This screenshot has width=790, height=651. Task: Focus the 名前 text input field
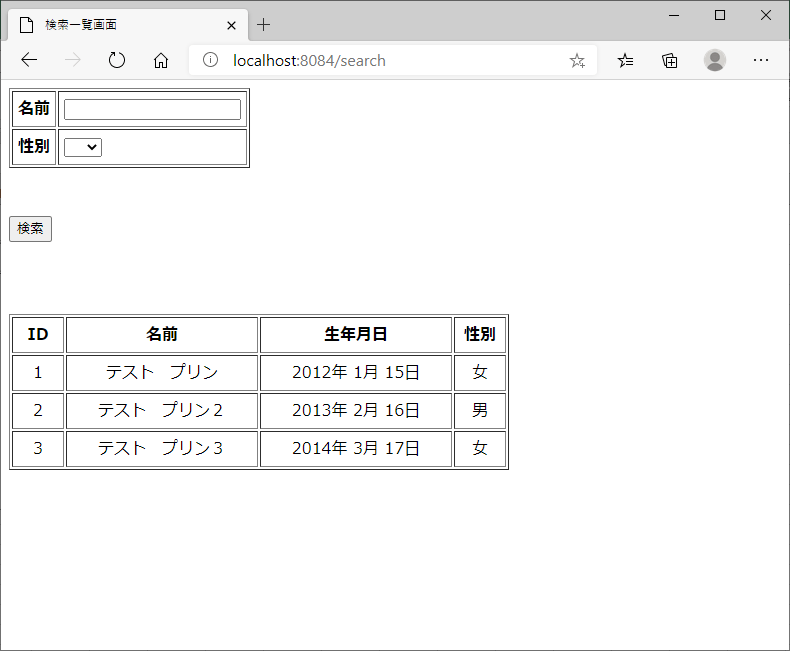coord(152,109)
